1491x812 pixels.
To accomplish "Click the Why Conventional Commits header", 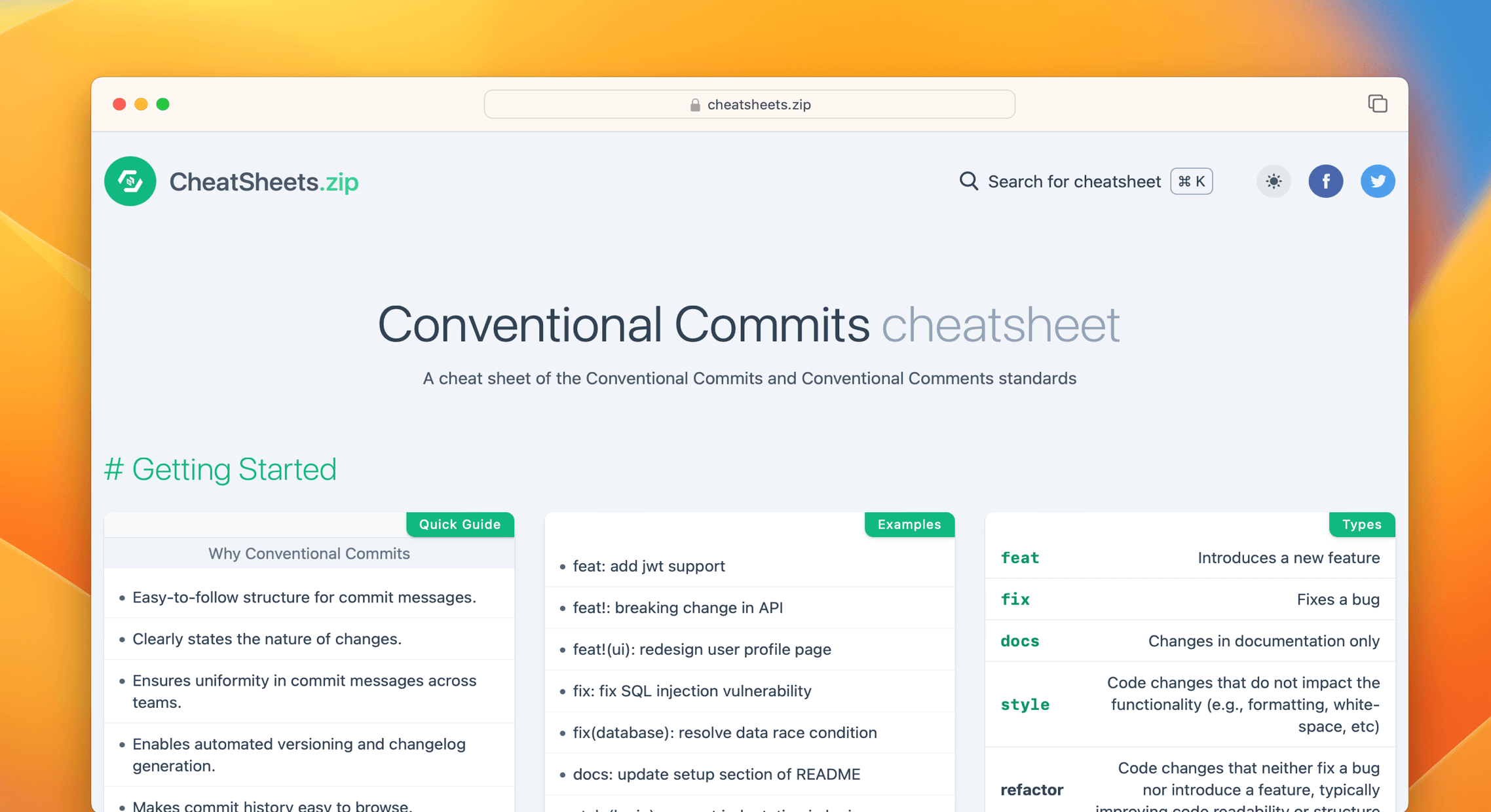I will [x=309, y=553].
